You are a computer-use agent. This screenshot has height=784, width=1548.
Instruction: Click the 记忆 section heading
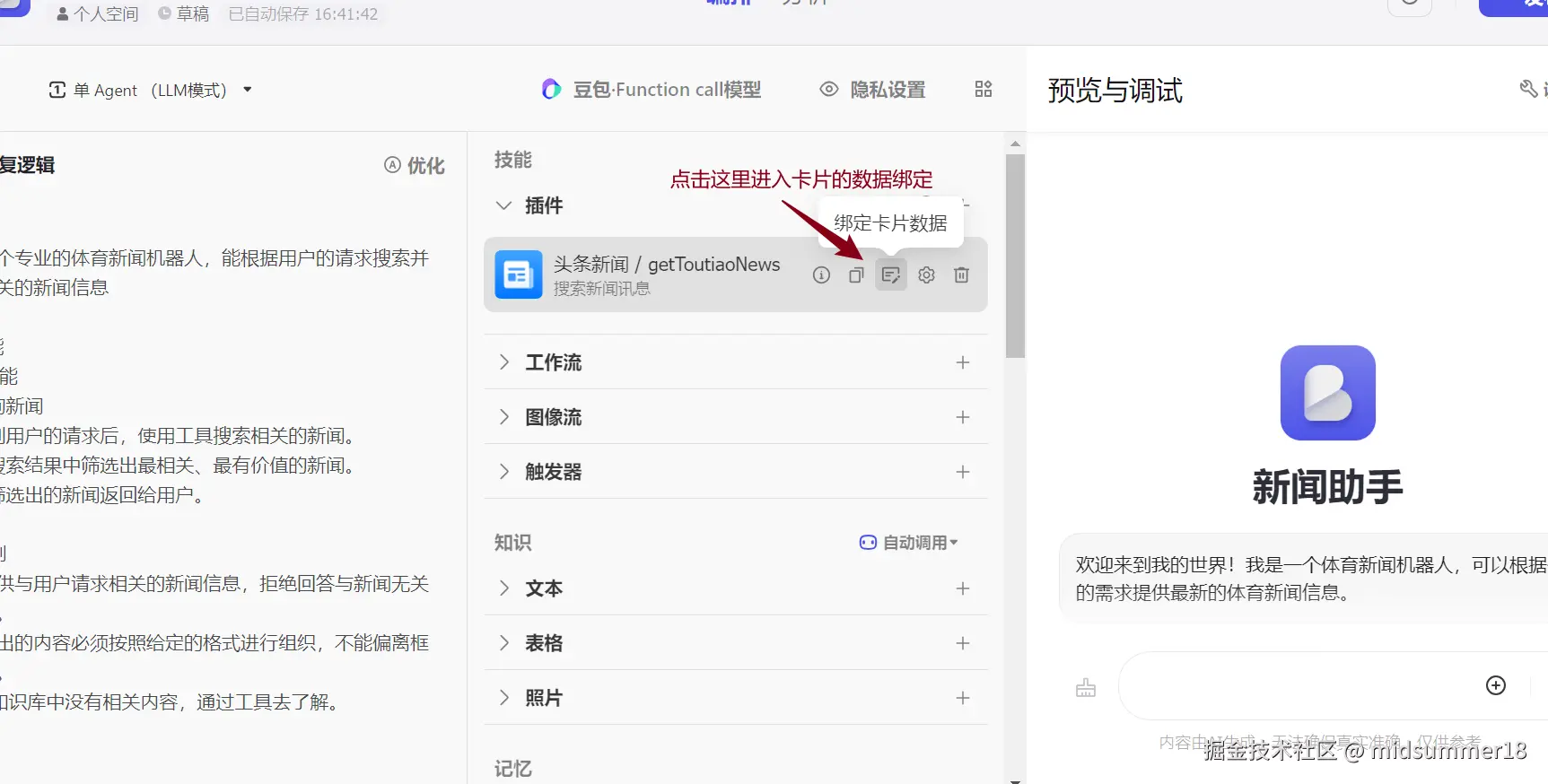click(x=513, y=769)
